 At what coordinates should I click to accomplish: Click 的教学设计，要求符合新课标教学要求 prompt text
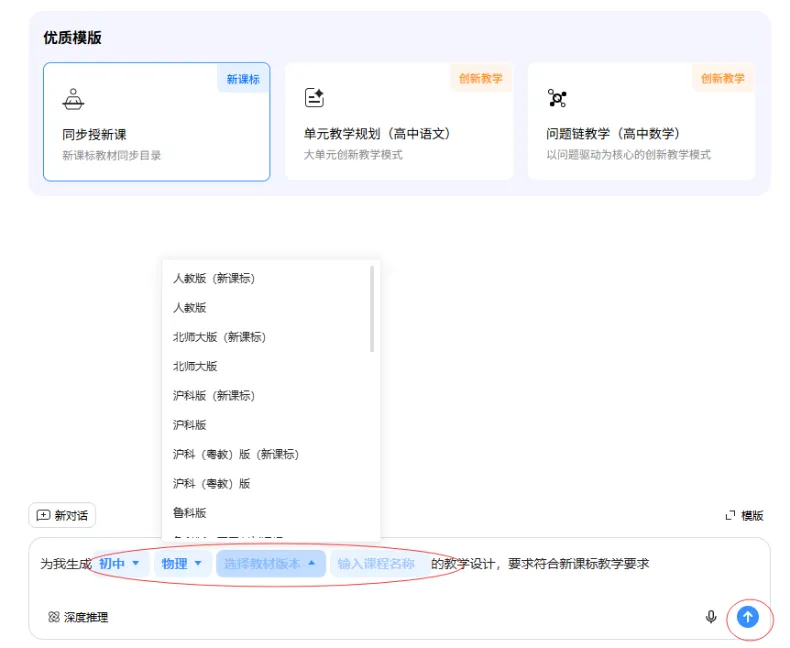click(540, 563)
